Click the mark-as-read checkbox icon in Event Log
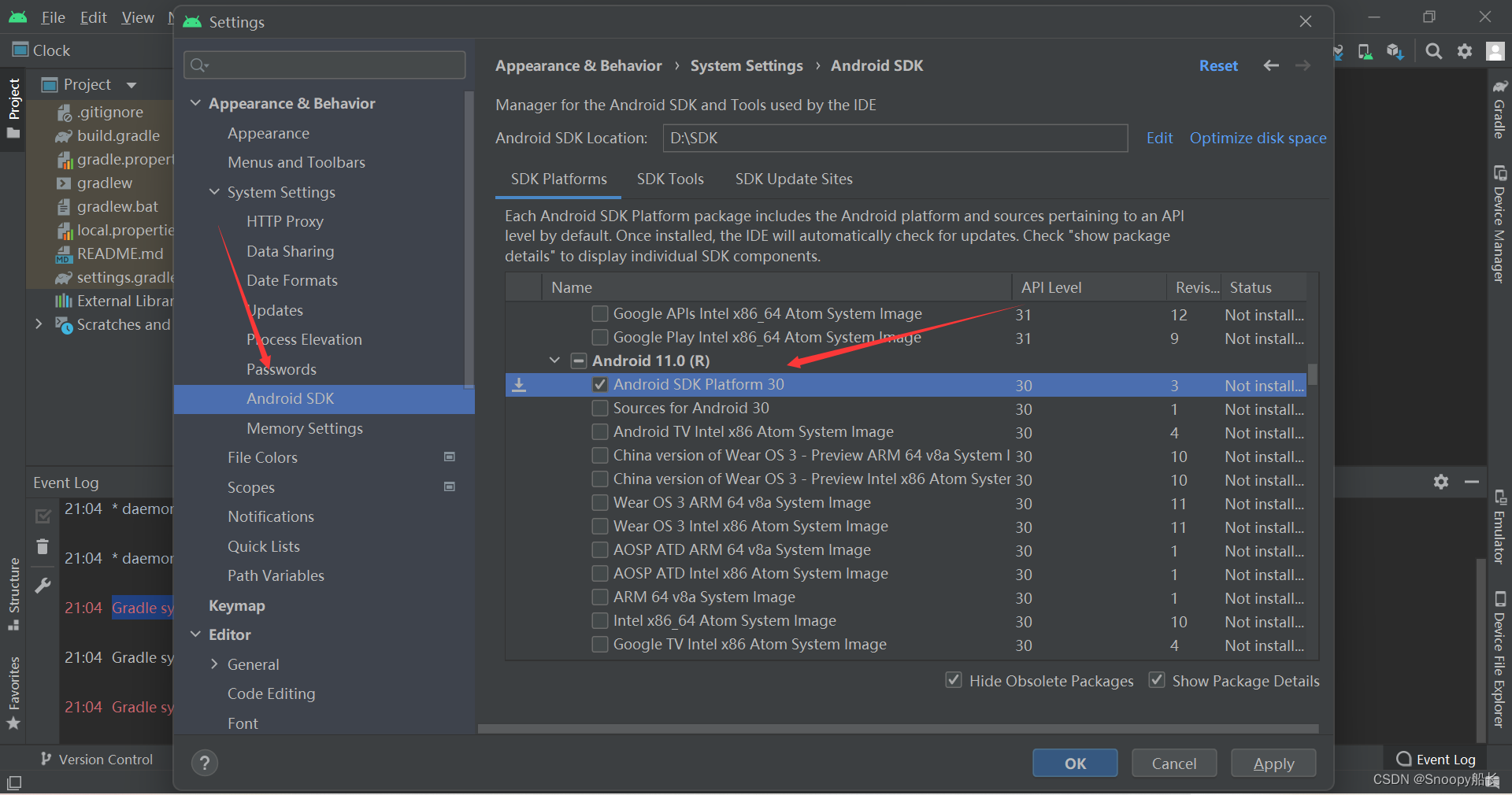The image size is (1512, 795). click(43, 516)
